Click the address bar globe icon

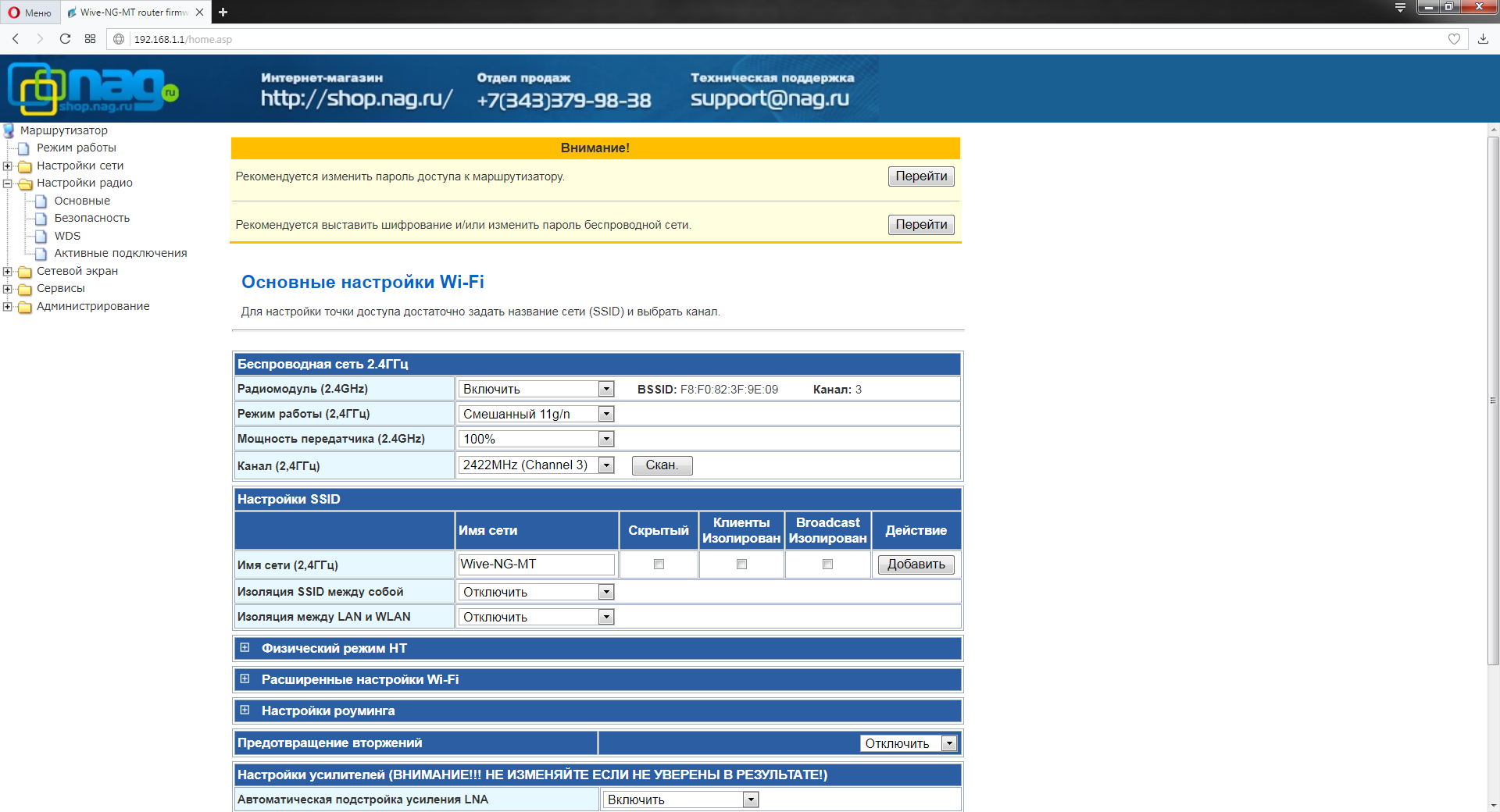(119, 39)
